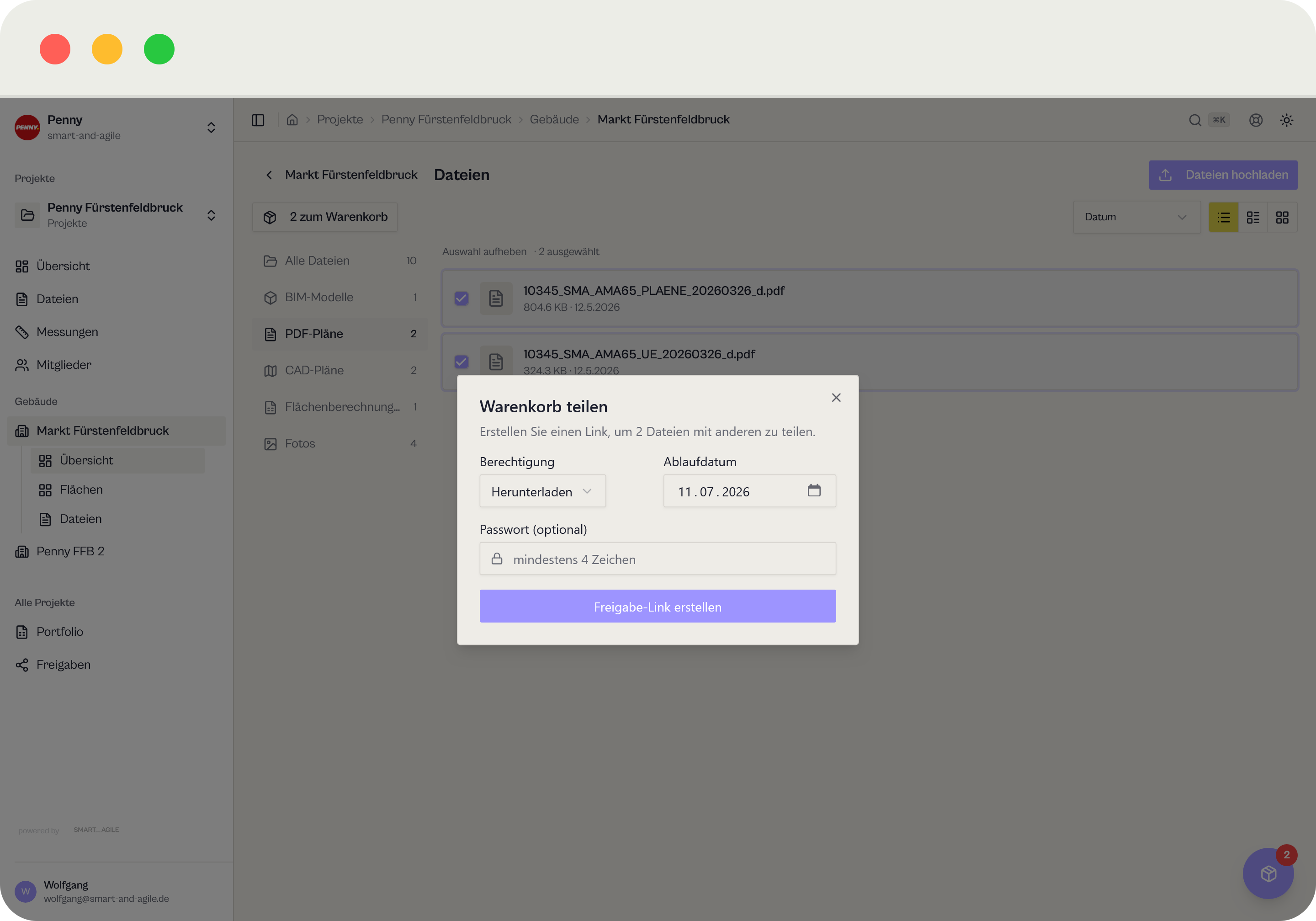
Task: Open the help lifebuoy icon
Action: coord(1256,120)
